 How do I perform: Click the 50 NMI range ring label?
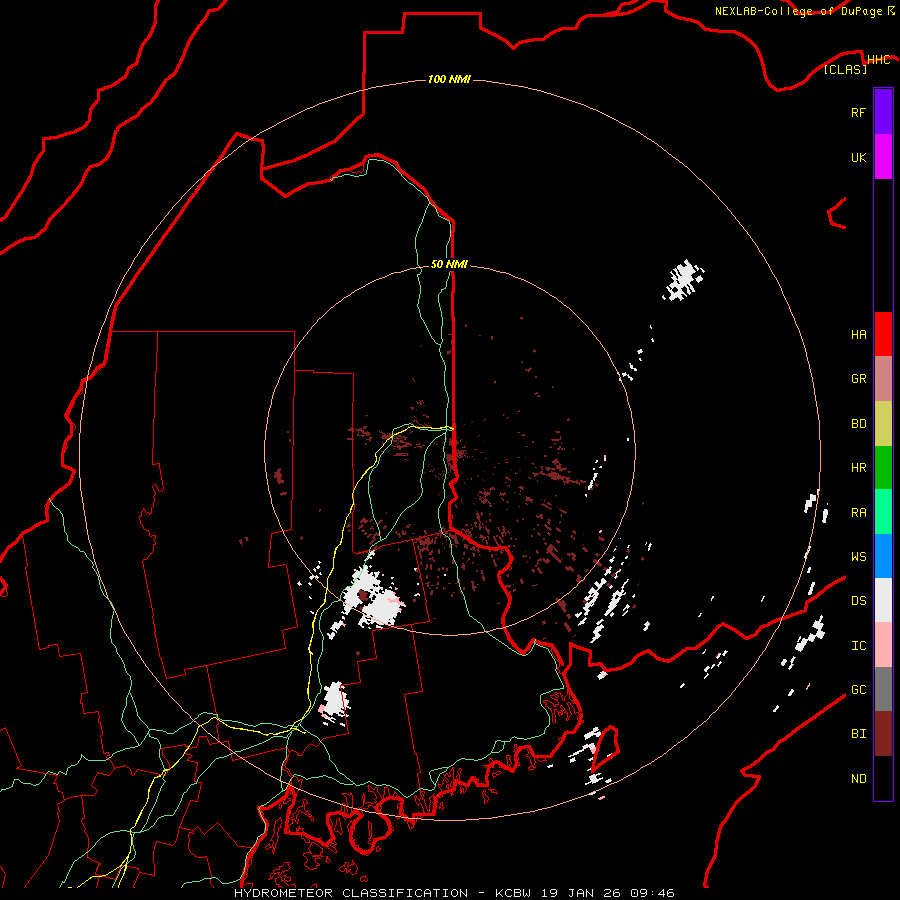(449, 264)
